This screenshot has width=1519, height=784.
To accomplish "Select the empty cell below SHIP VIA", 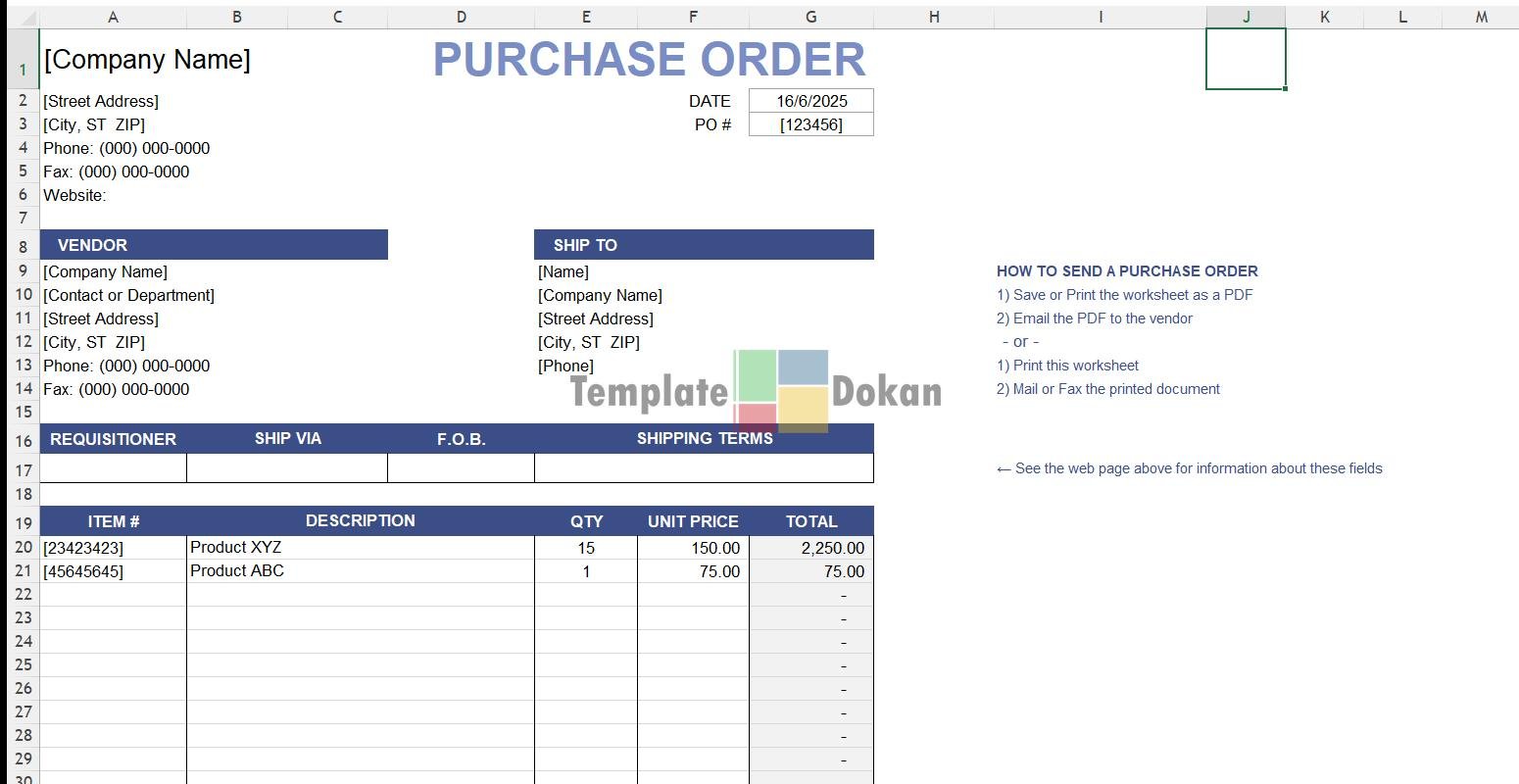I will tap(287, 468).
